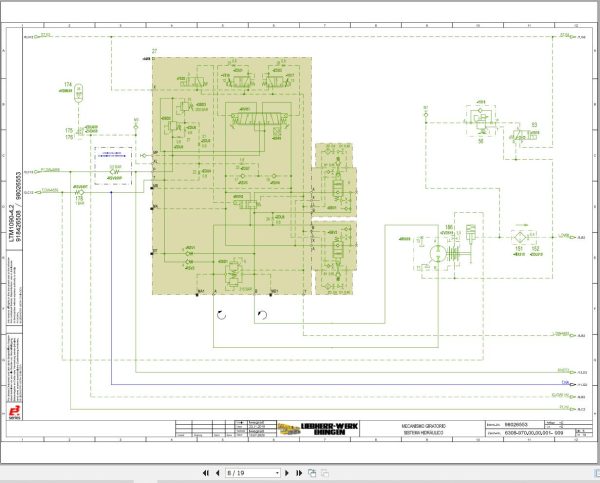Go to the previous page
Viewport: 600px width, 483px height.
[x=218, y=473]
